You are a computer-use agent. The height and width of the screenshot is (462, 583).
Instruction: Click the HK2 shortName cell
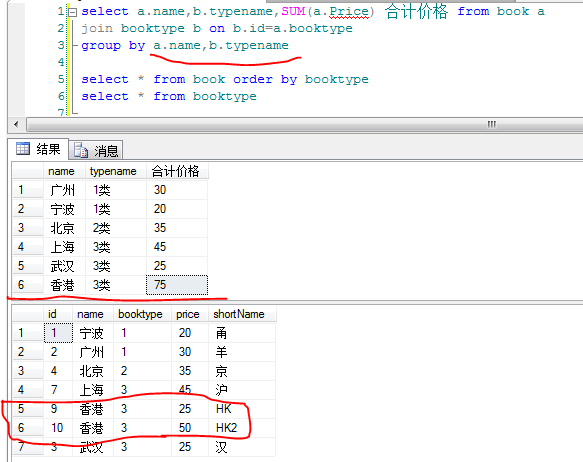242,428
